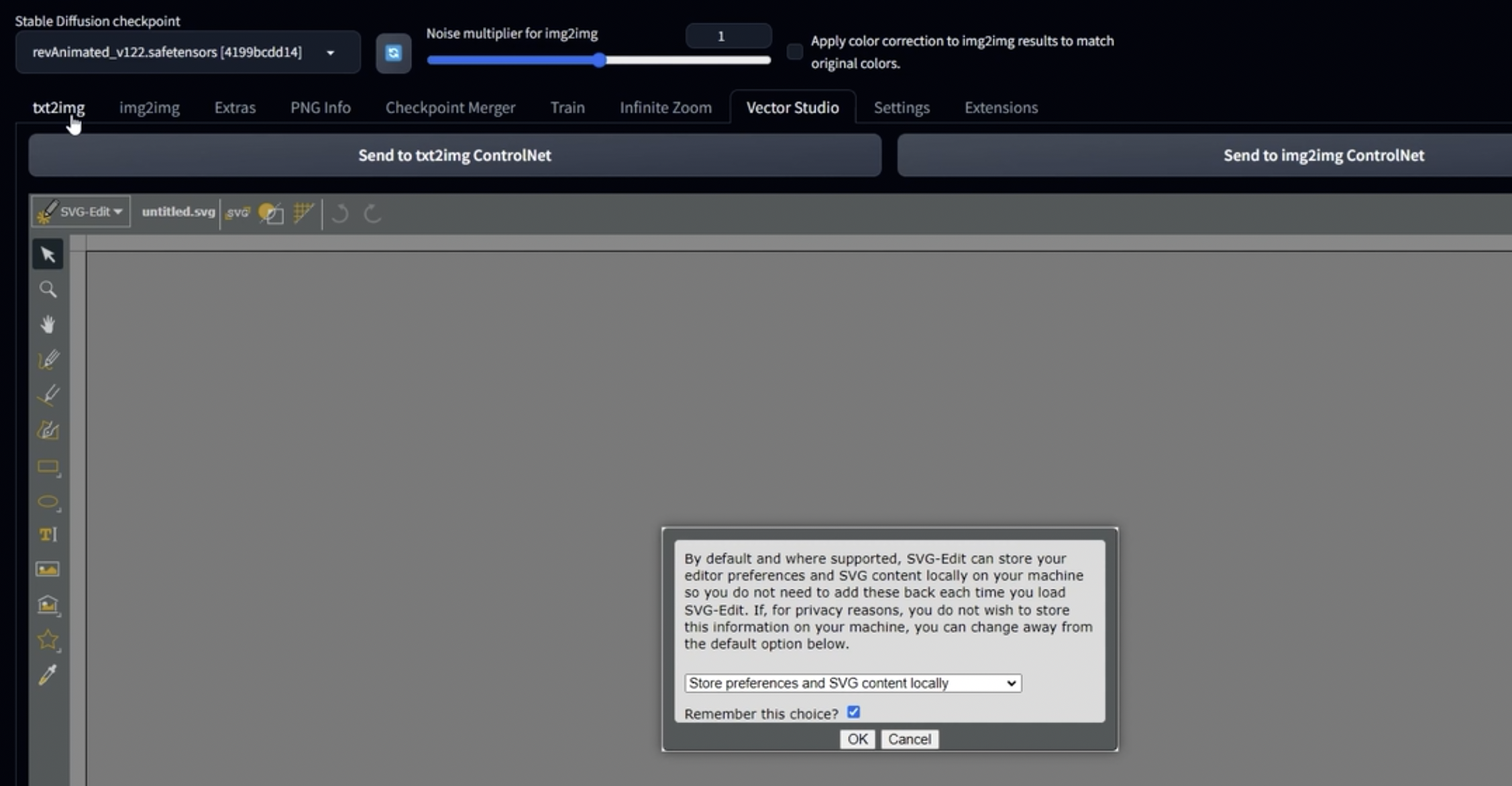Pick the Star shape tool
The height and width of the screenshot is (786, 1512).
(x=48, y=640)
